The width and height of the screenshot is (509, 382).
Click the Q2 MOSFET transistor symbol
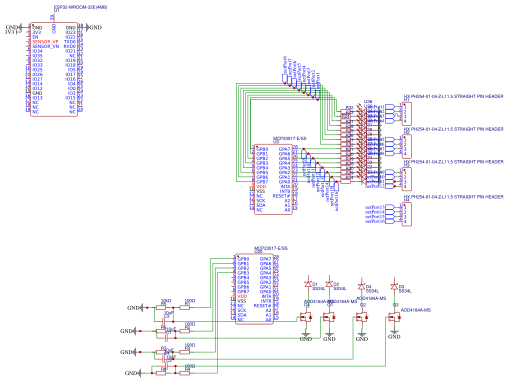click(362, 317)
